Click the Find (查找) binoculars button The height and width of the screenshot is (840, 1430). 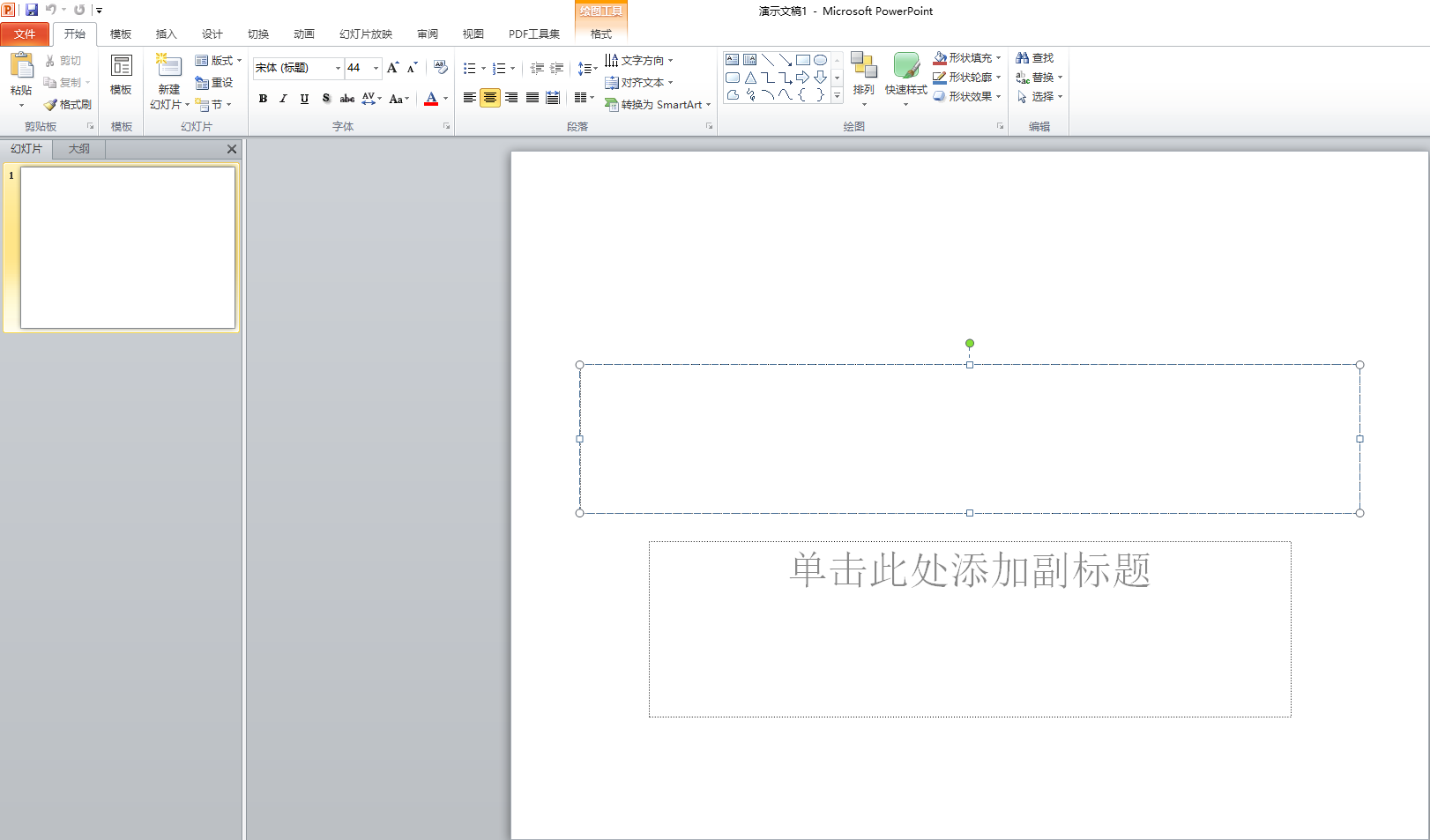pyautogui.click(x=1035, y=58)
